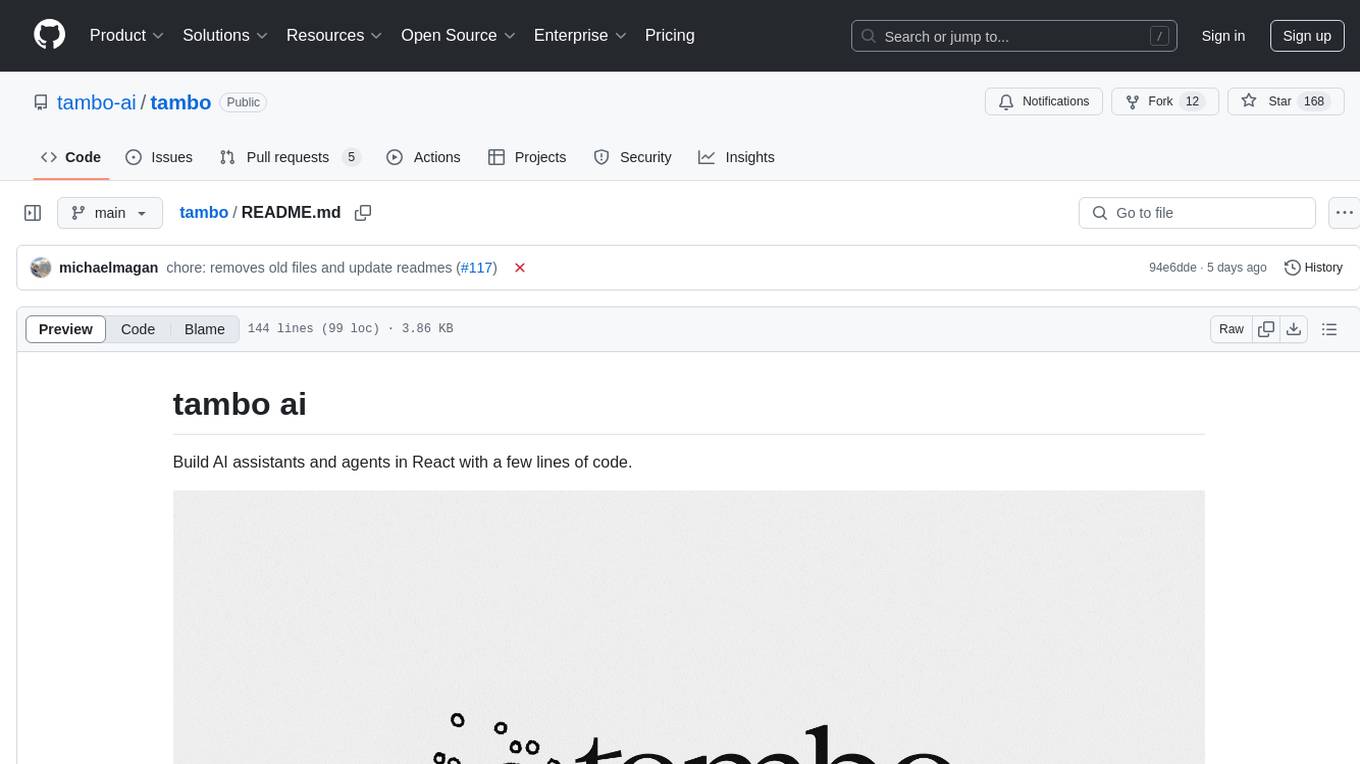
Task: Switch to the Code tab
Action: (x=71, y=157)
